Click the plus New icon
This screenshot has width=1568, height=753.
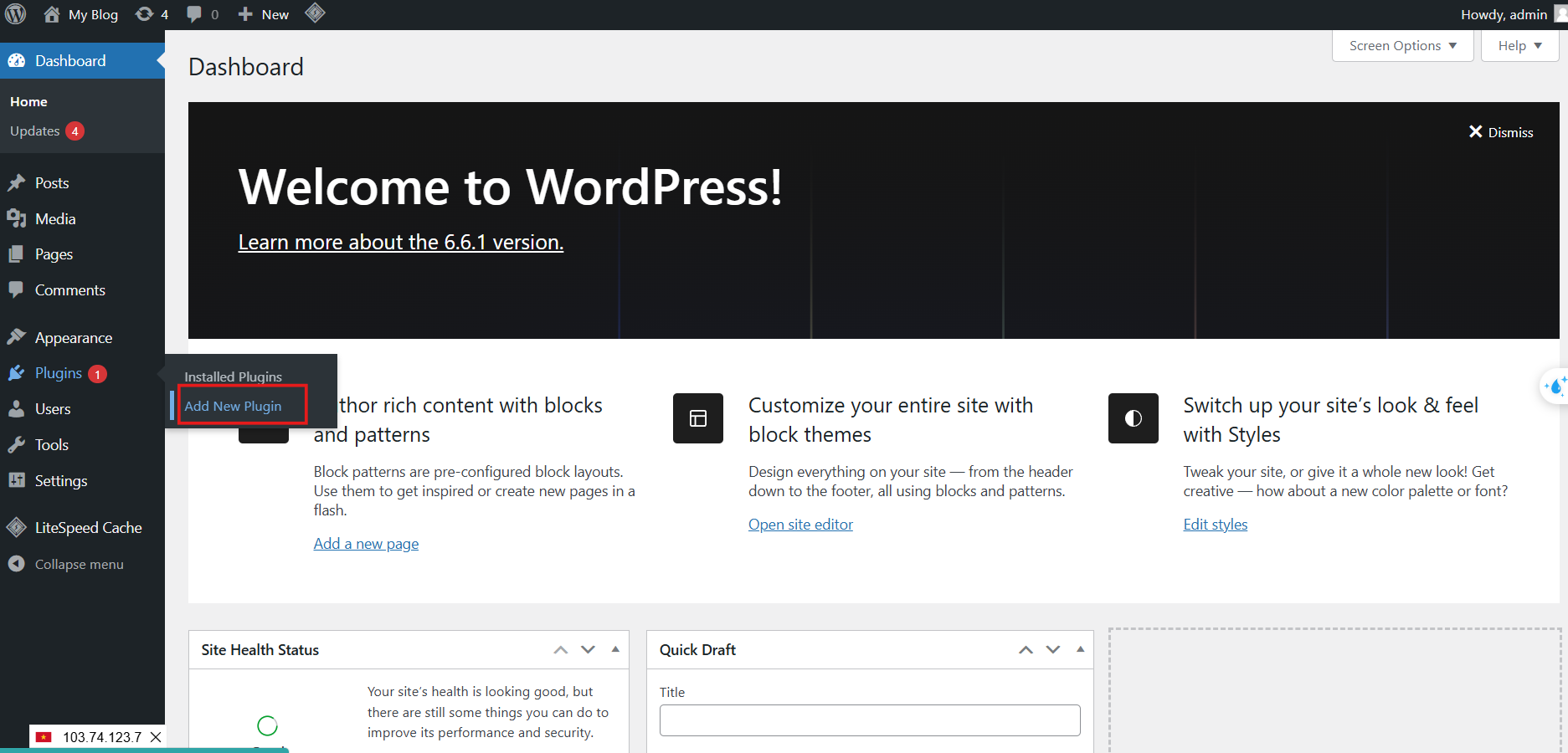pyautogui.click(x=245, y=14)
